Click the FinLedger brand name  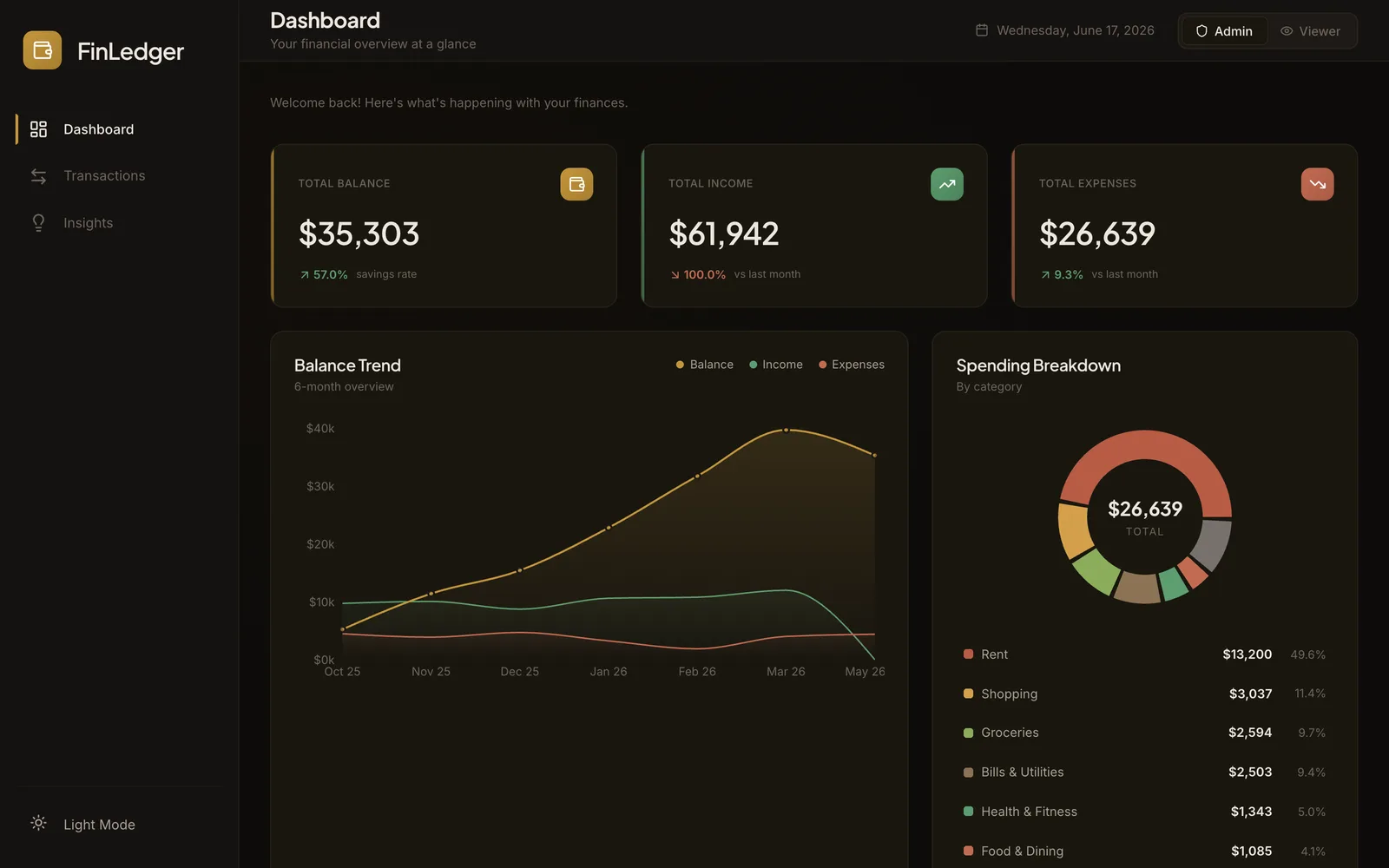(x=130, y=51)
